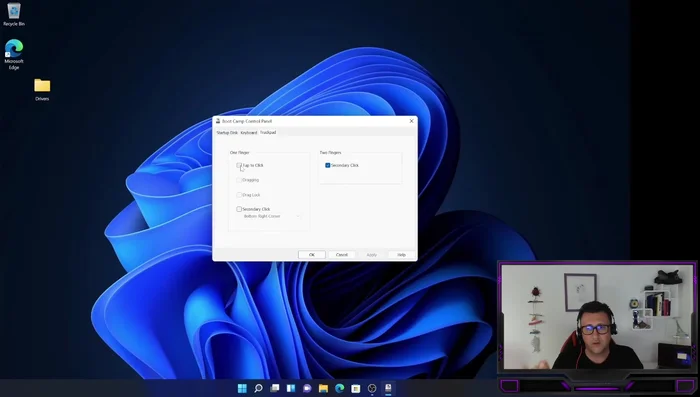Open the Recycle Bin desktop icon
Viewport: 700px width, 397px height.
(14, 14)
